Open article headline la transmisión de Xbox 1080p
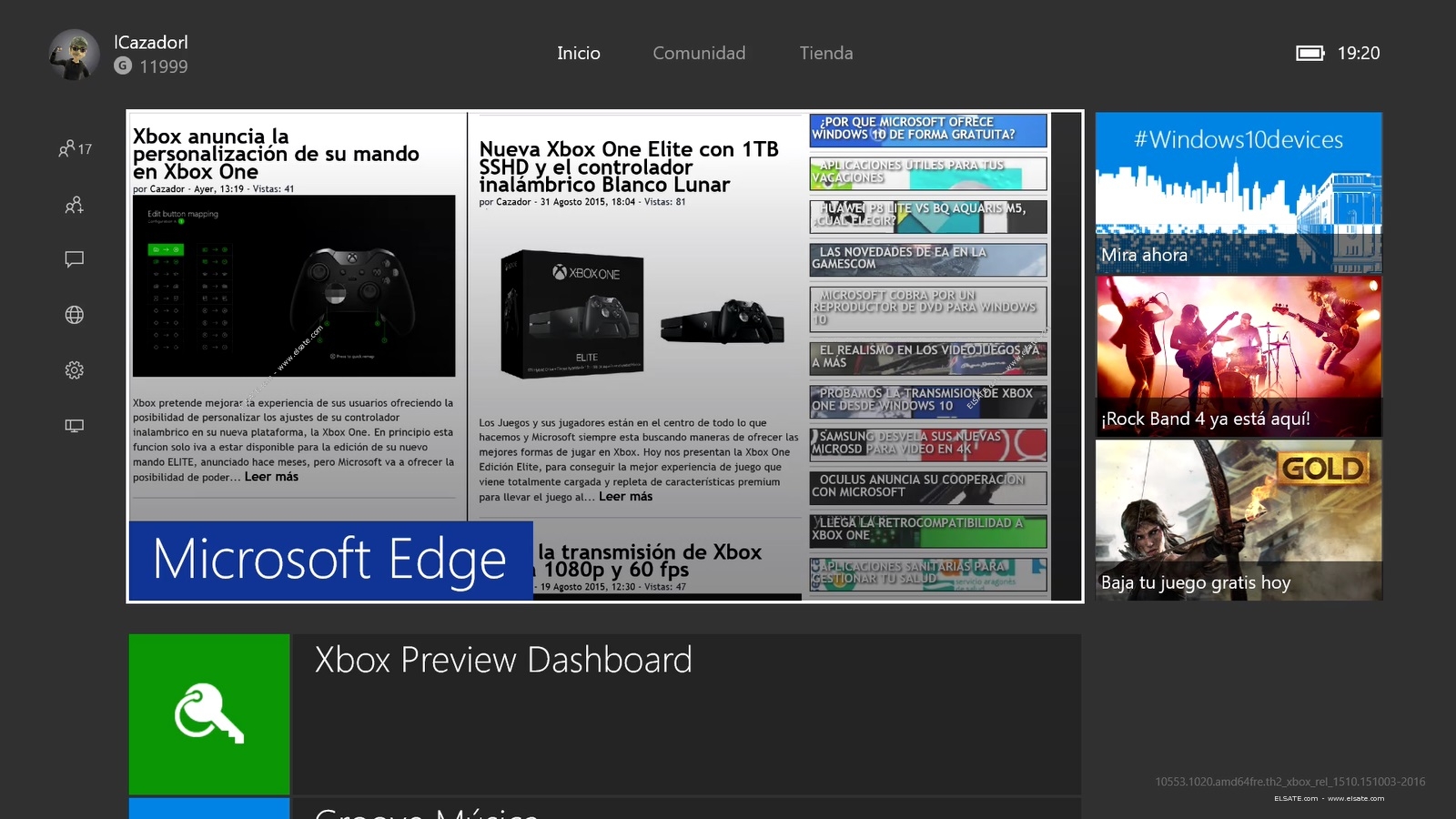 tap(650, 561)
